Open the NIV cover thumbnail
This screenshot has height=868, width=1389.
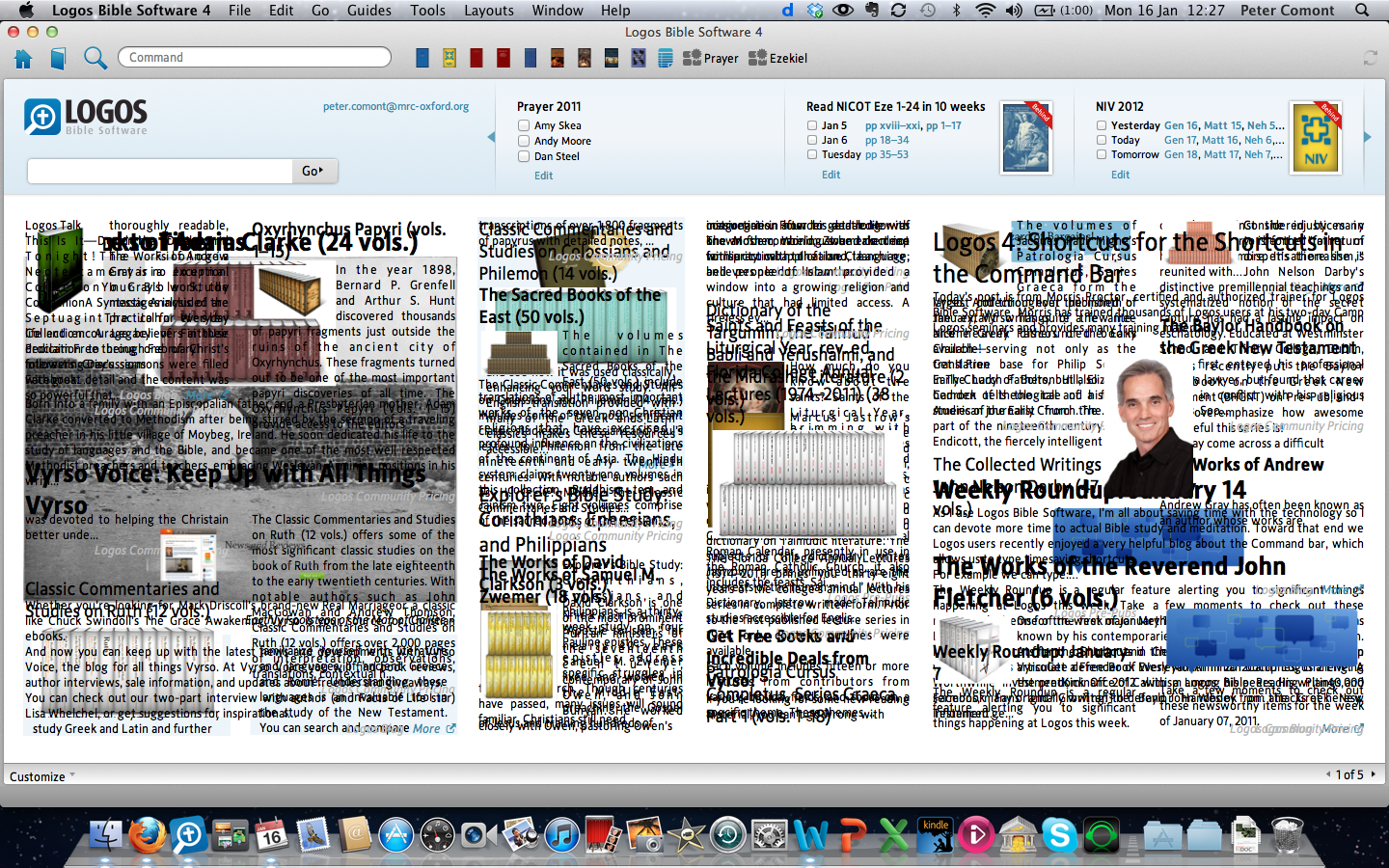pyautogui.click(x=1316, y=138)
